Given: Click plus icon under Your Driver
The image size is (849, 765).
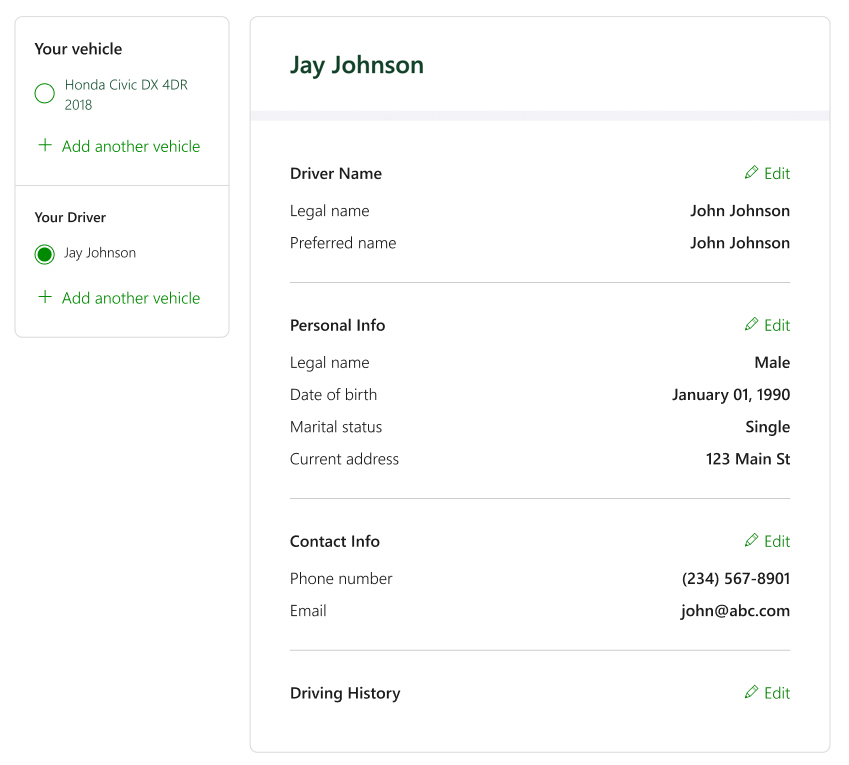Looking at the screenshot, I should pyautogui.click(x=44, y=298).
